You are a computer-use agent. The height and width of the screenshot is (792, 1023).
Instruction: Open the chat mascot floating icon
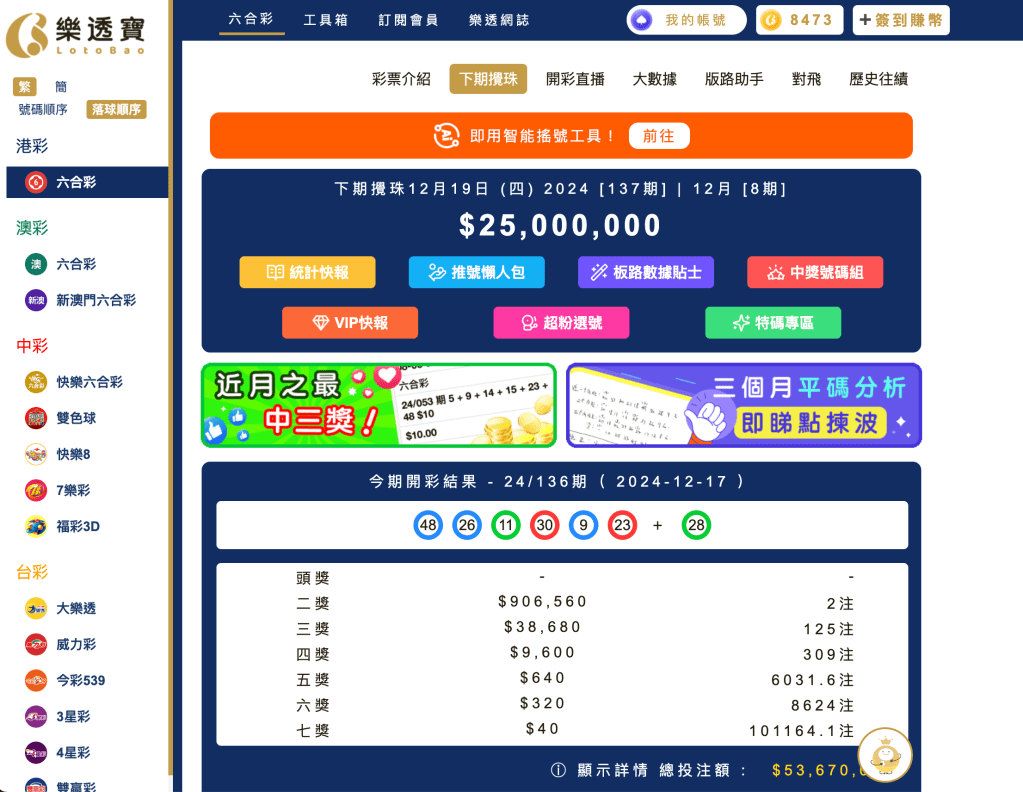pyautogui.click(x=884, y=755)
